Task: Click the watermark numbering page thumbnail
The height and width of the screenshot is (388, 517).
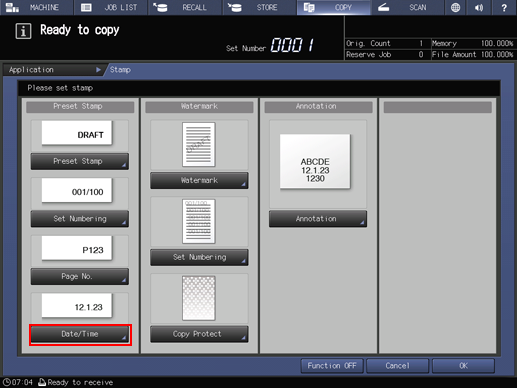Action: pos(199,221)
